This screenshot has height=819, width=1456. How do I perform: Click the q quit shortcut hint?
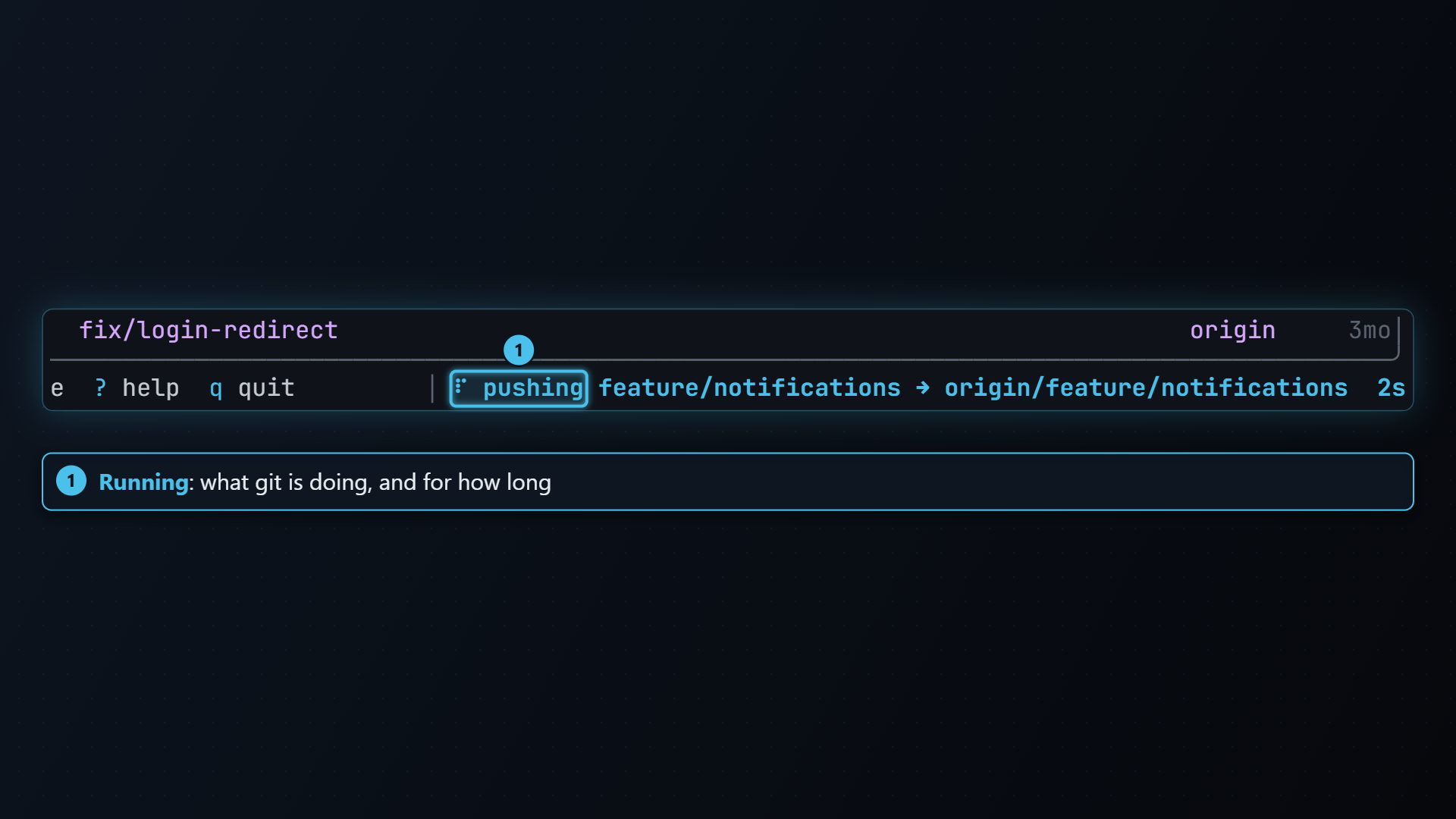[252, 388]
